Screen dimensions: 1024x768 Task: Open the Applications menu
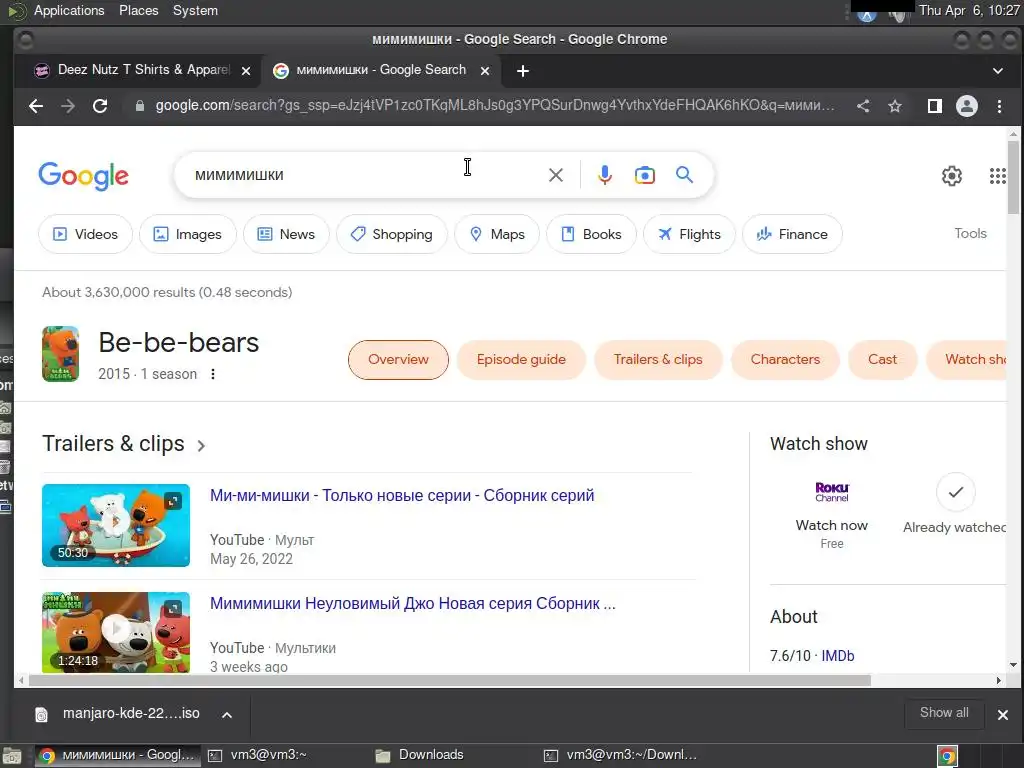click(x=69, y=10)
